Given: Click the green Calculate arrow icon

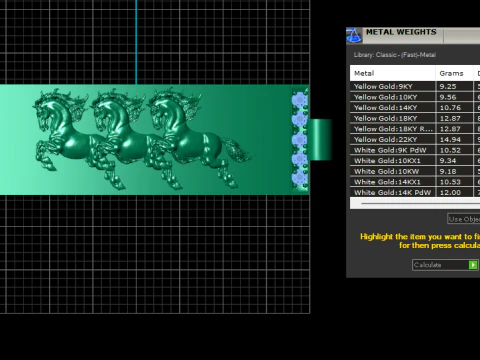Looking at the screenshot, I should (473, 265).
